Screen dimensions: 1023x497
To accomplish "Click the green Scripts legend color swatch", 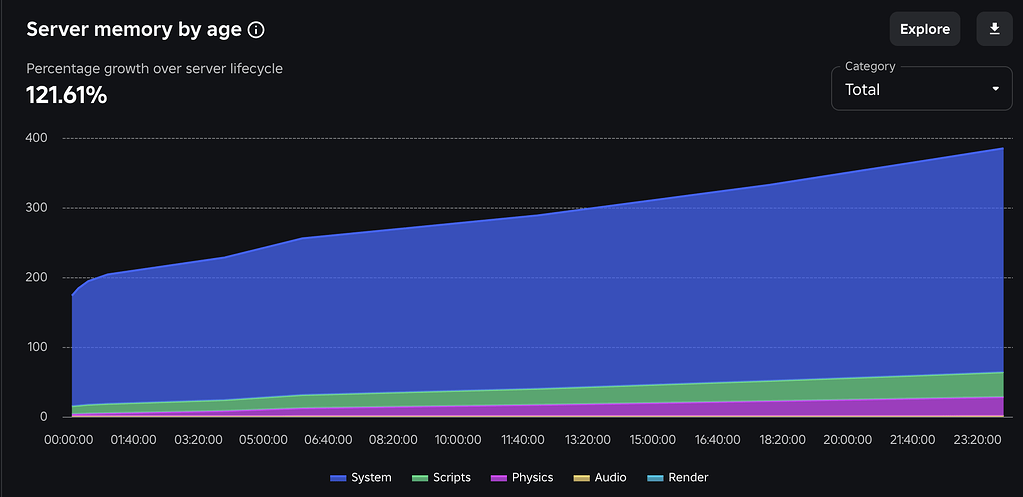I will (x=422, y=478).
